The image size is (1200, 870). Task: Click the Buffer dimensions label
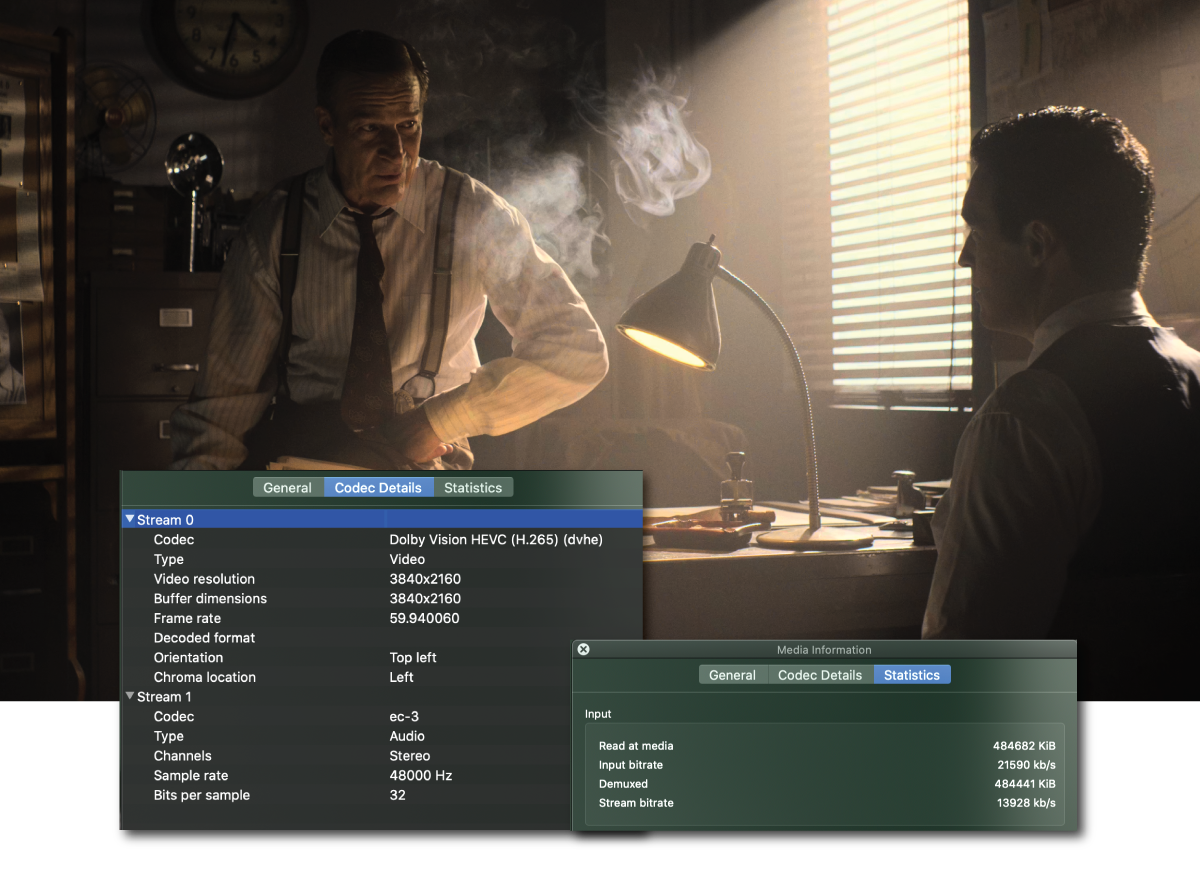point(210,598)
